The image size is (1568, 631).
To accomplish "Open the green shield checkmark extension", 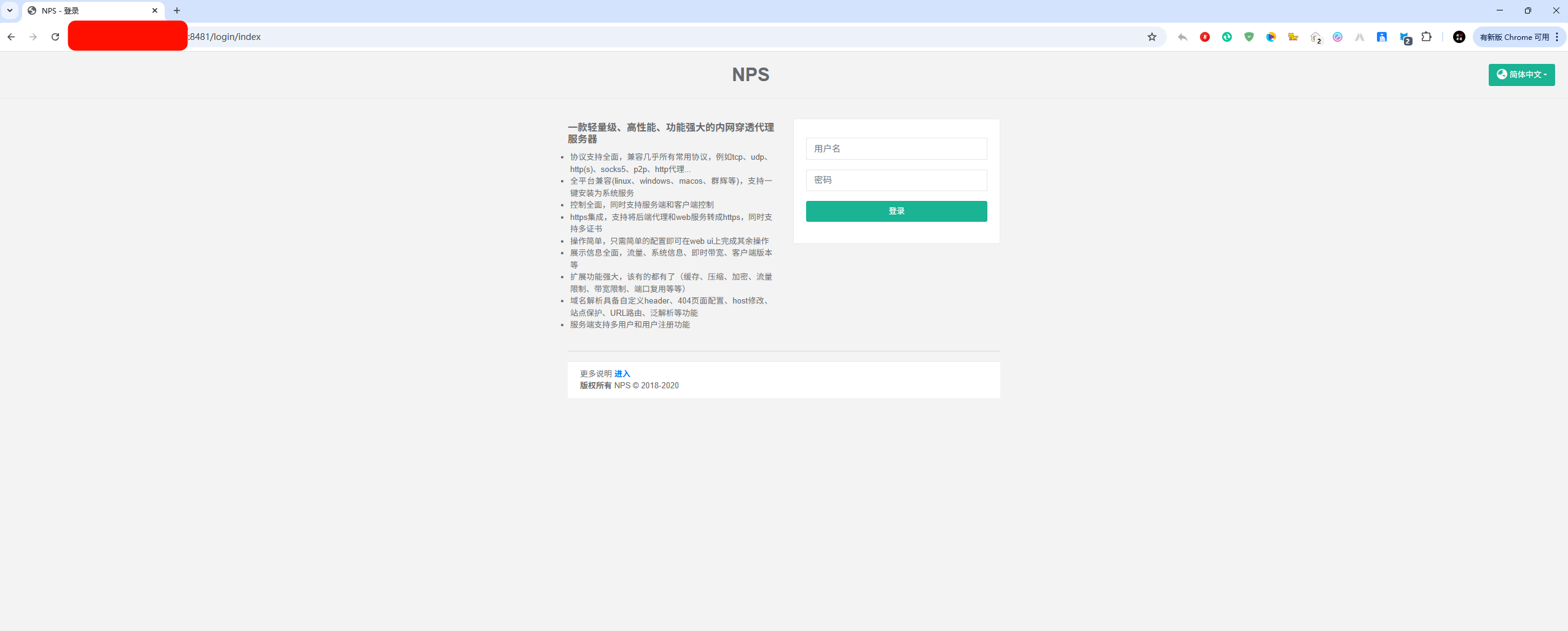I will pos(1249,37).
